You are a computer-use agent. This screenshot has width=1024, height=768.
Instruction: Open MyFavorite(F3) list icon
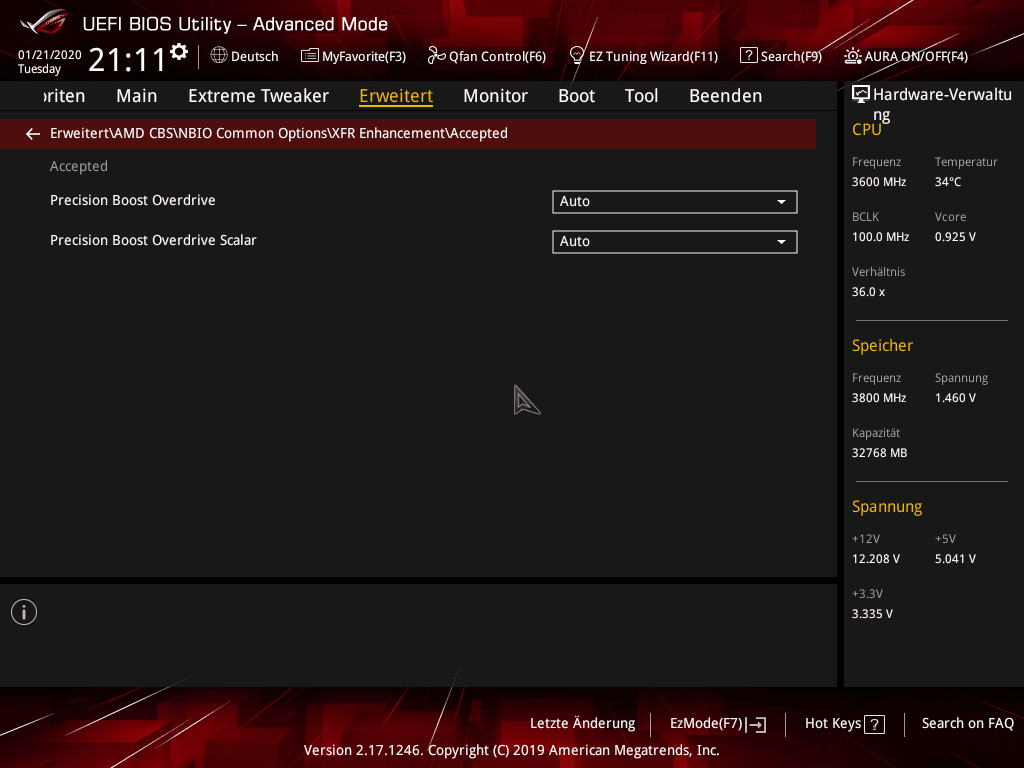(x=310, y=56)
